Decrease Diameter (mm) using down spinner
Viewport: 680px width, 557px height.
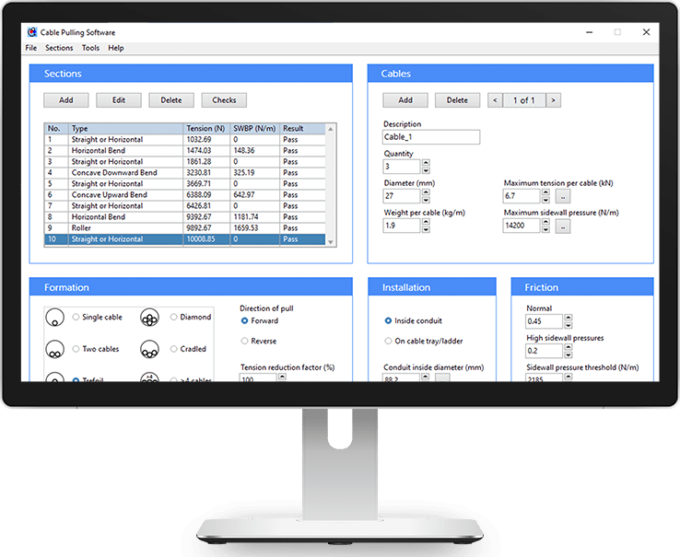tap(427, 199)
